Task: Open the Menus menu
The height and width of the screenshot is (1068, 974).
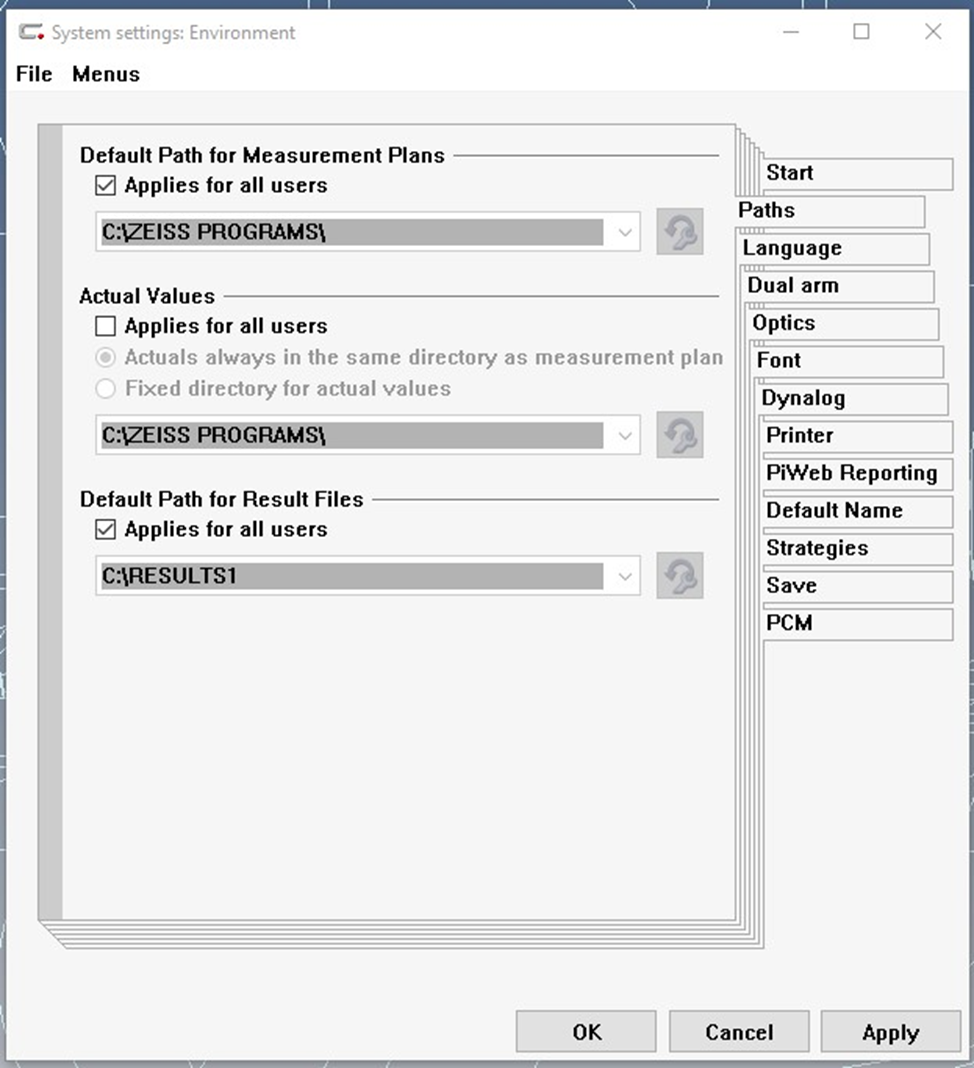Action: tap(106, 74)
